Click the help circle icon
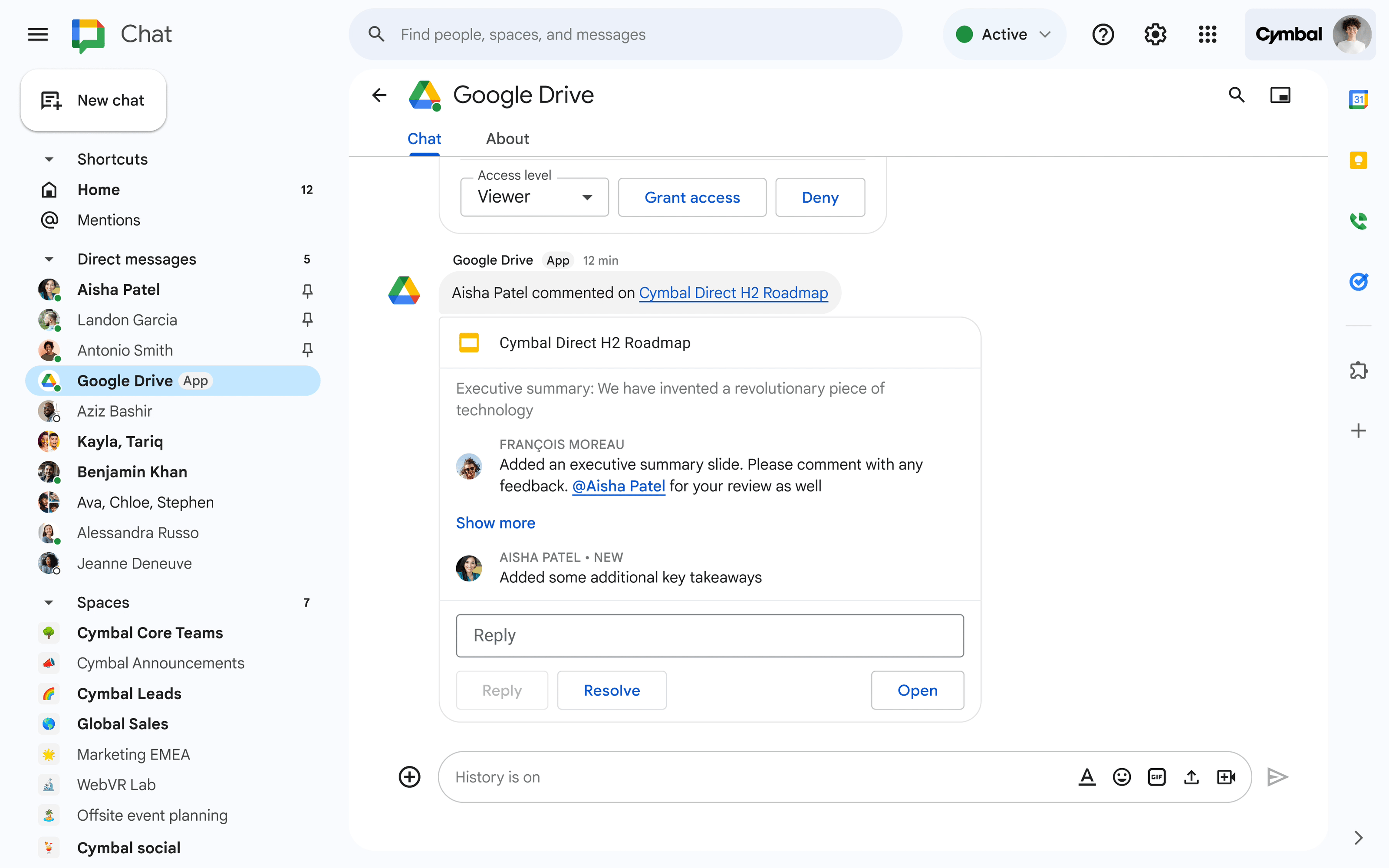Image resolution: width=1389 pixels, height=868 pixels. 1103,35
